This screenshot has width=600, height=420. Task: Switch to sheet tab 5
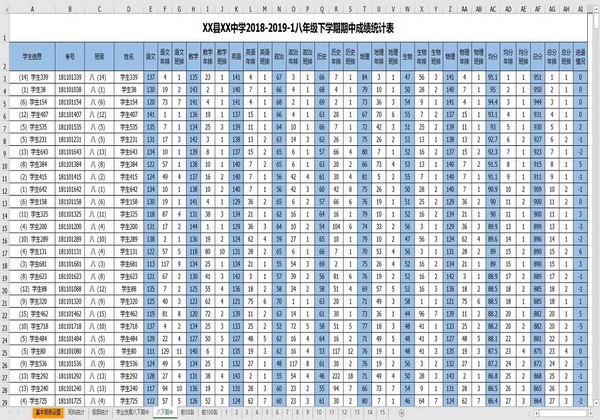pos(267,413)
